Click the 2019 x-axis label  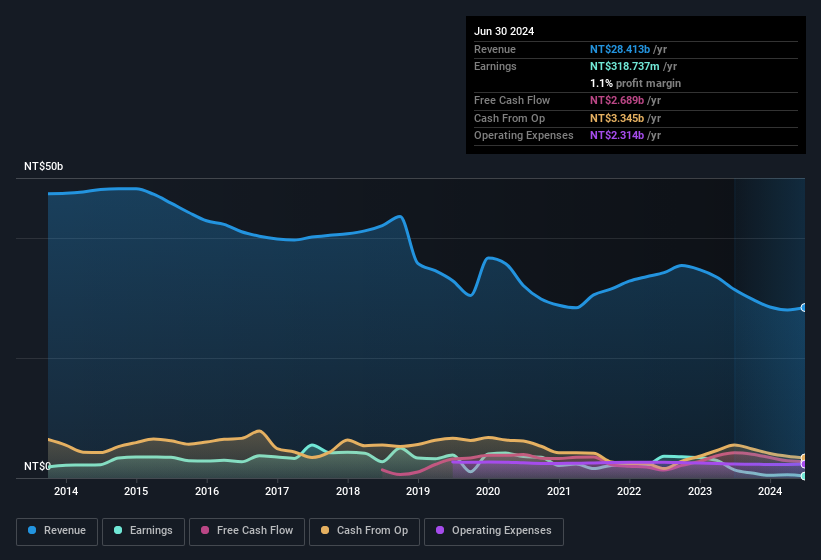[x=418, y=491]
